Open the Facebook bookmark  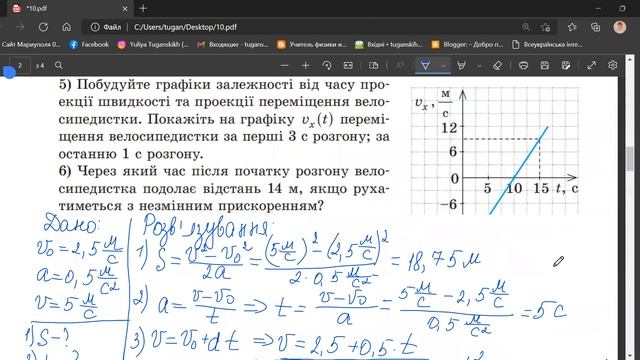coord(89,44)
